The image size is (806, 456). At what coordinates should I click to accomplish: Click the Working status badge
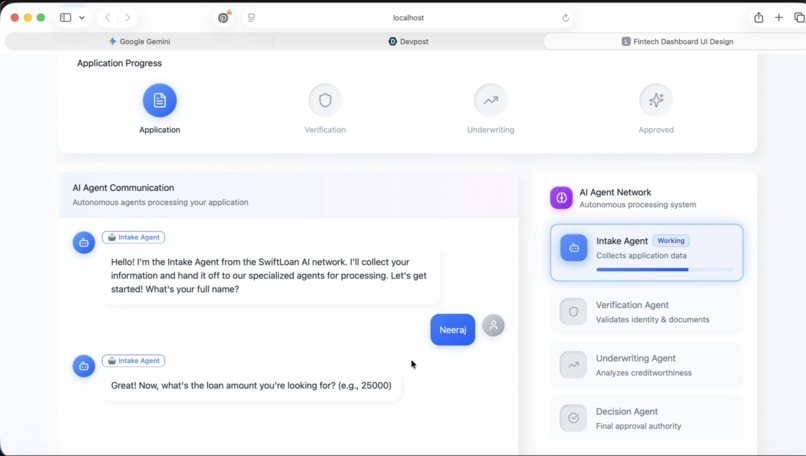[671, 241]
